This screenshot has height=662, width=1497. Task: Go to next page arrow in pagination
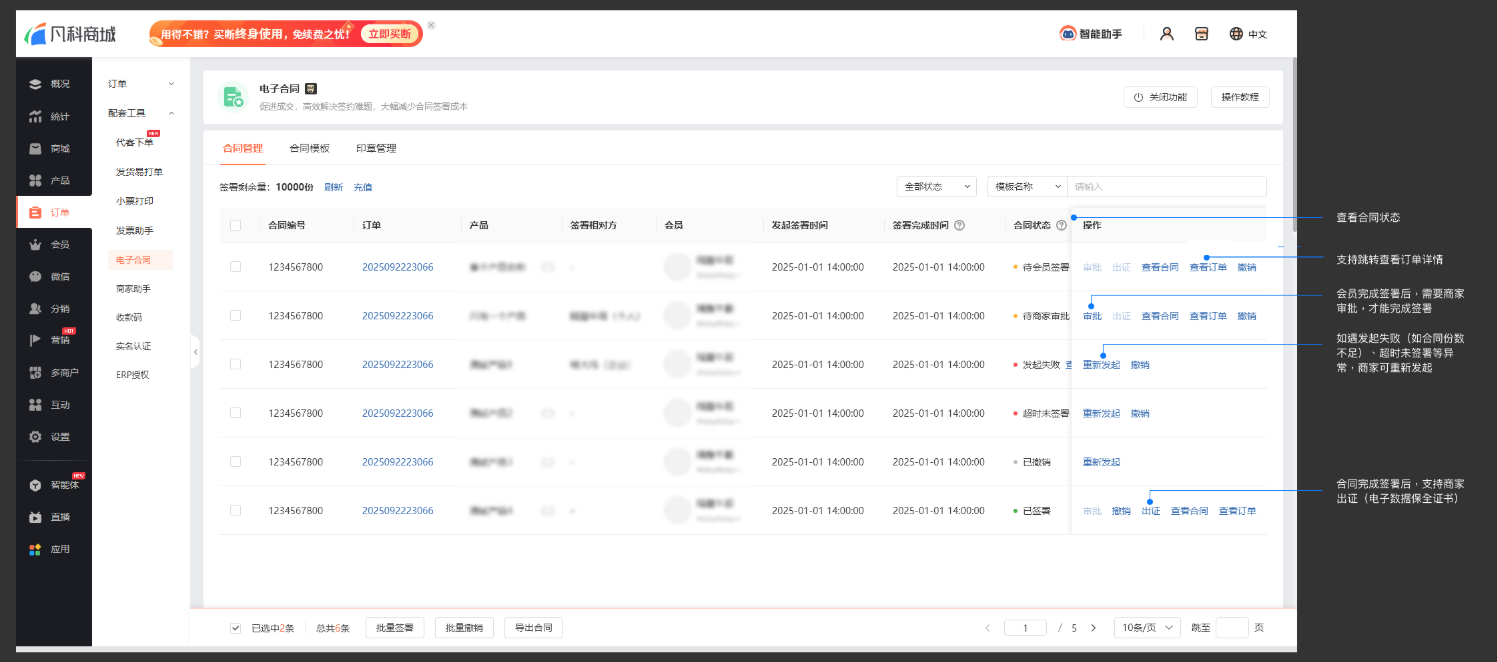1093,628
